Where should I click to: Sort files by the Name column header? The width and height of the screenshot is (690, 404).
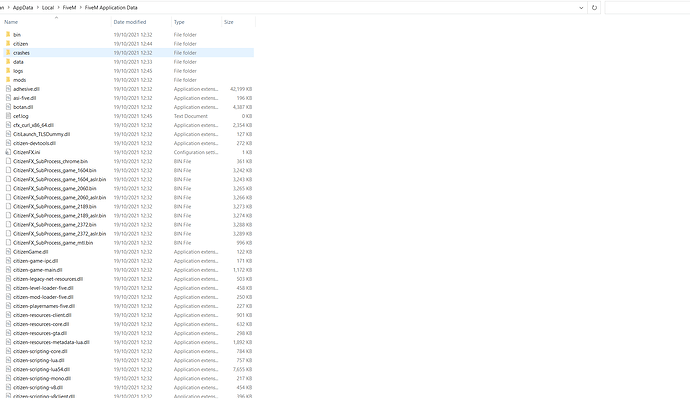pyautogui.click(x=11, y=22)
